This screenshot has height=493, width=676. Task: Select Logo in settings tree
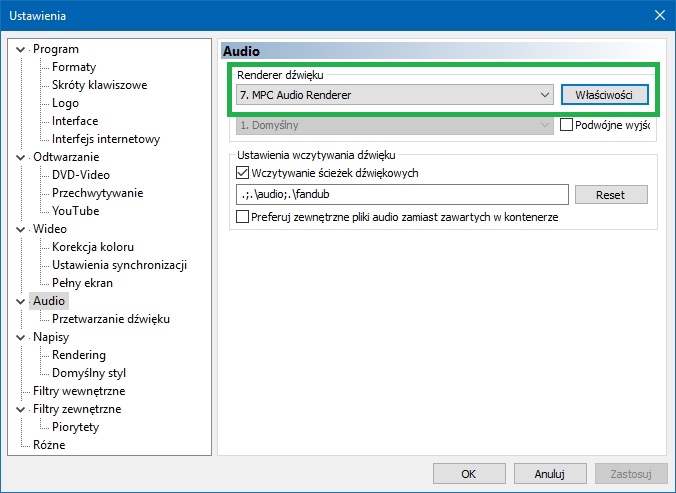pos(65,103)
